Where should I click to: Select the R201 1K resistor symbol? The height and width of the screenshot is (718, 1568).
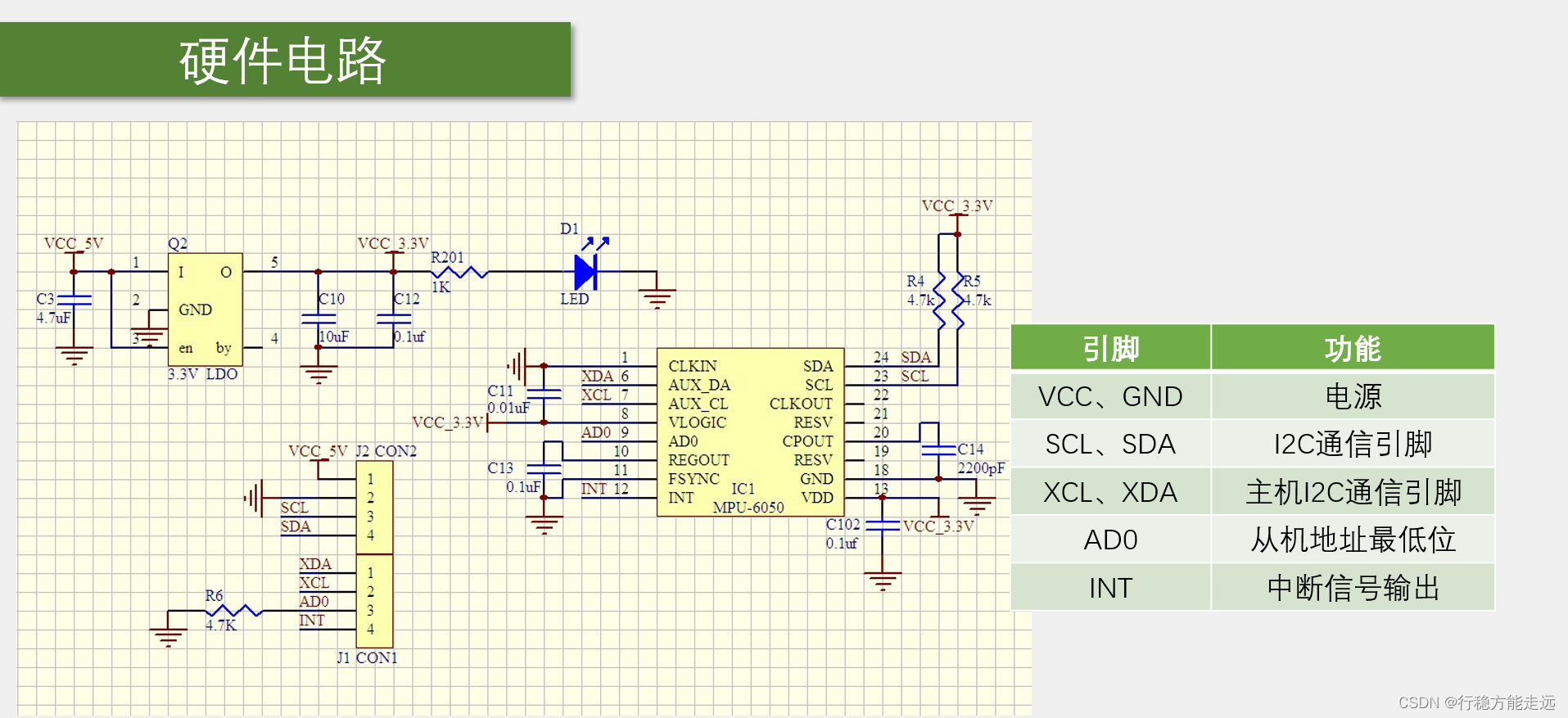click(x=459, y=272)
